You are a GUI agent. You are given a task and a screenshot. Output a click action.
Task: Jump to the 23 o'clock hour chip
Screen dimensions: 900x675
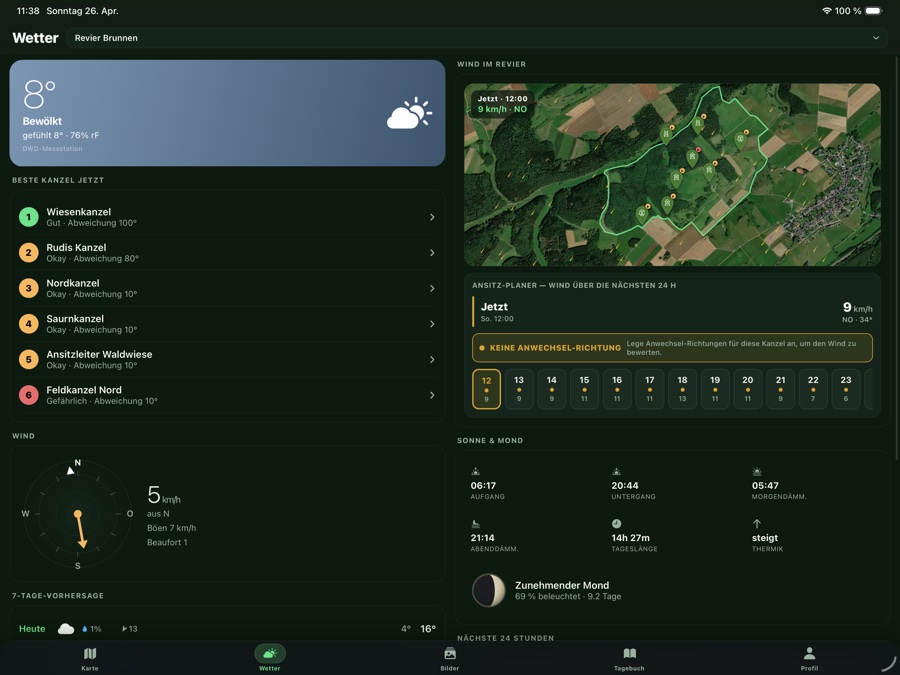[846, 389]
